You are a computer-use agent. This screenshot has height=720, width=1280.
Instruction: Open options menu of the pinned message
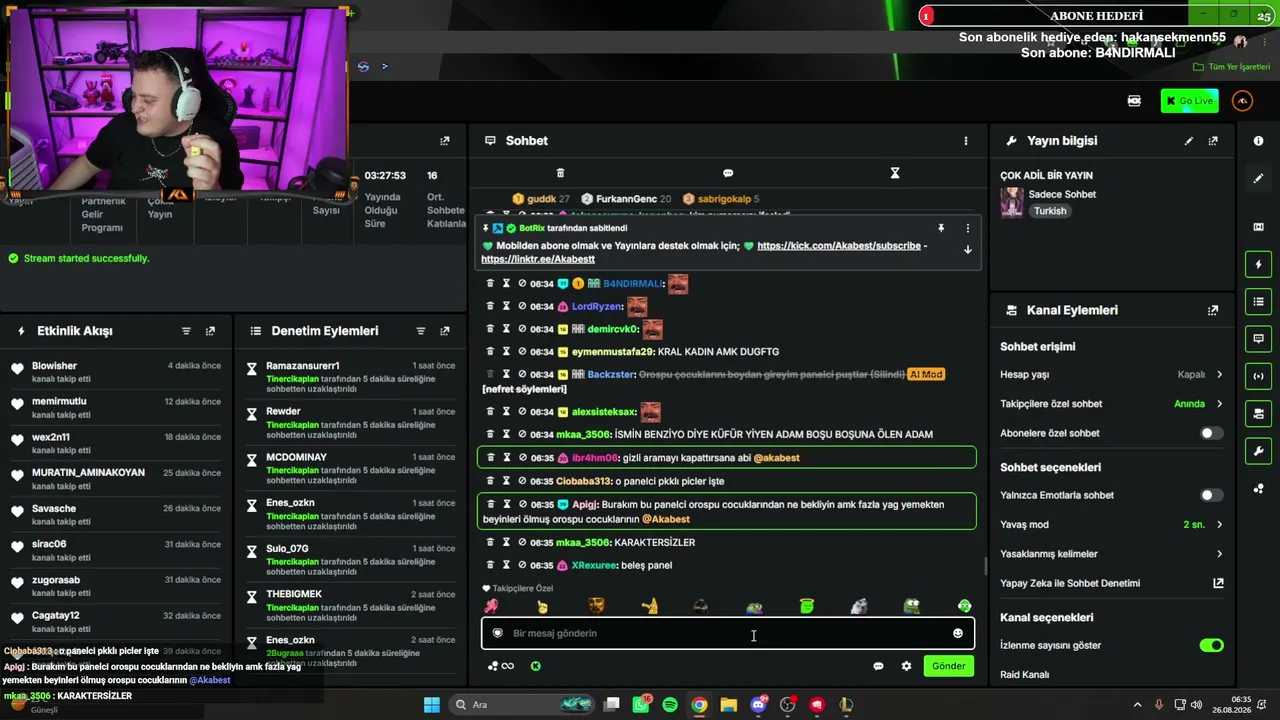pyautogui.click(x=967, y=228)
